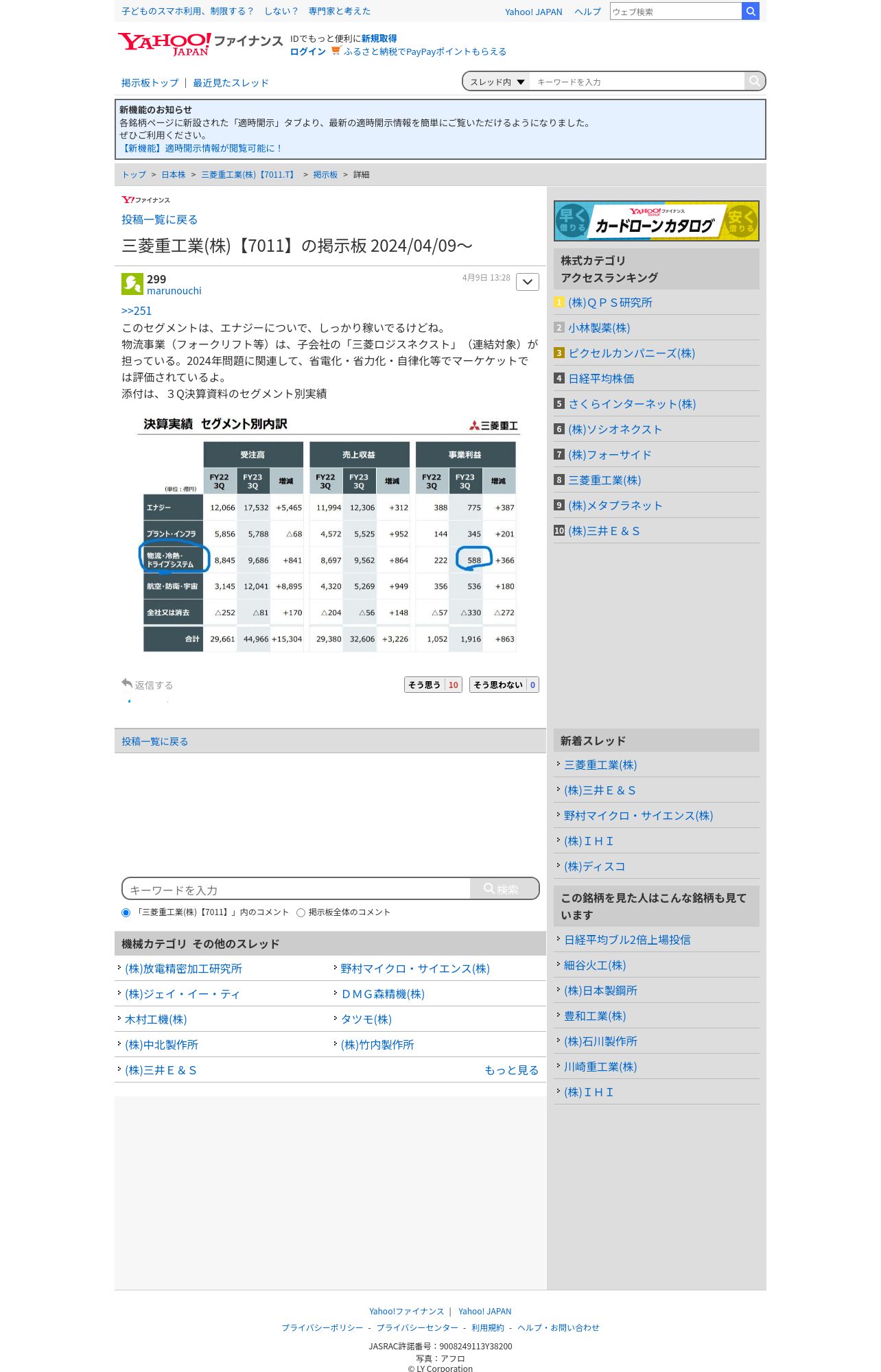Viewport: 881px width, 1372px height.
Task: Open 掲示板トップ tab link
Action: pyautogui.click(x=150, y=82)
